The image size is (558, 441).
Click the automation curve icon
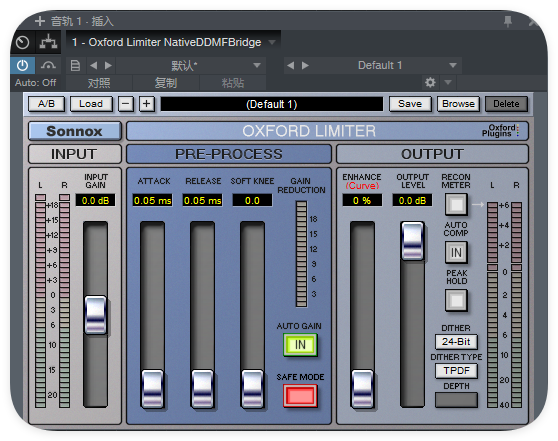tap(48, 65)
